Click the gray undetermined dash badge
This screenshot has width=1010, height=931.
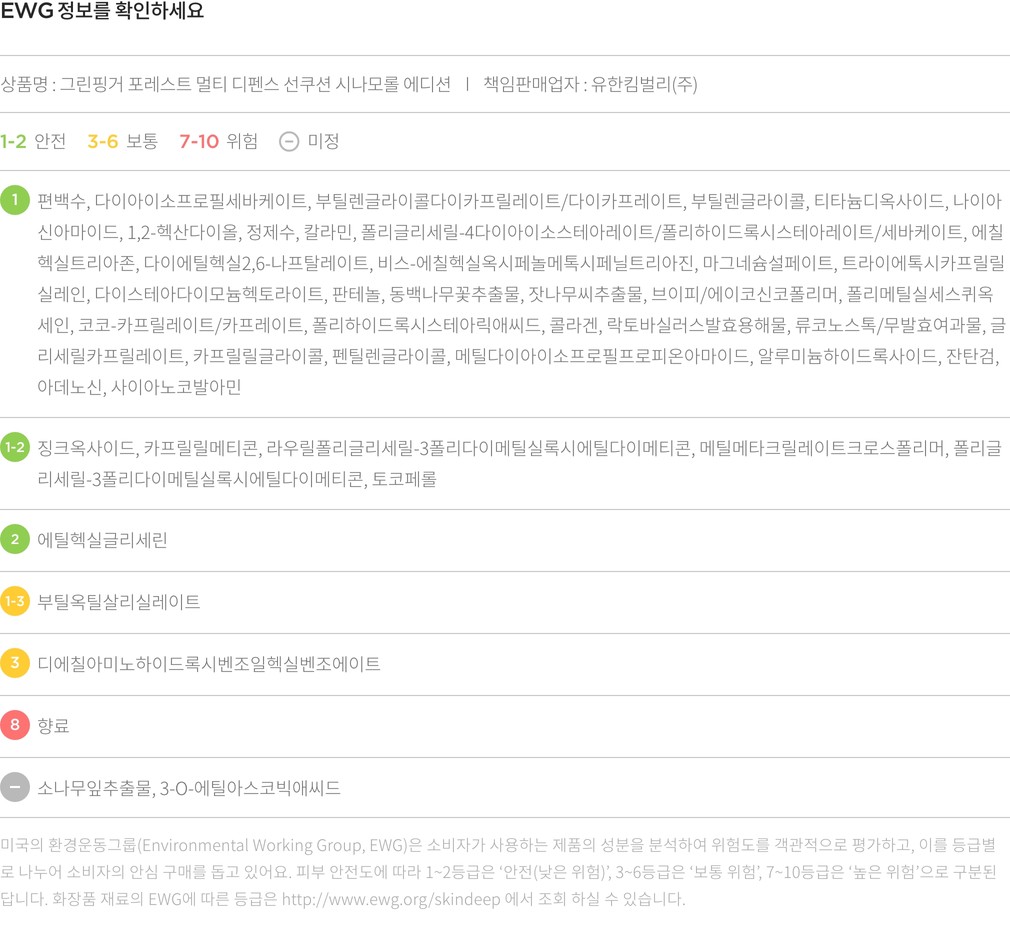coord(15,788)
